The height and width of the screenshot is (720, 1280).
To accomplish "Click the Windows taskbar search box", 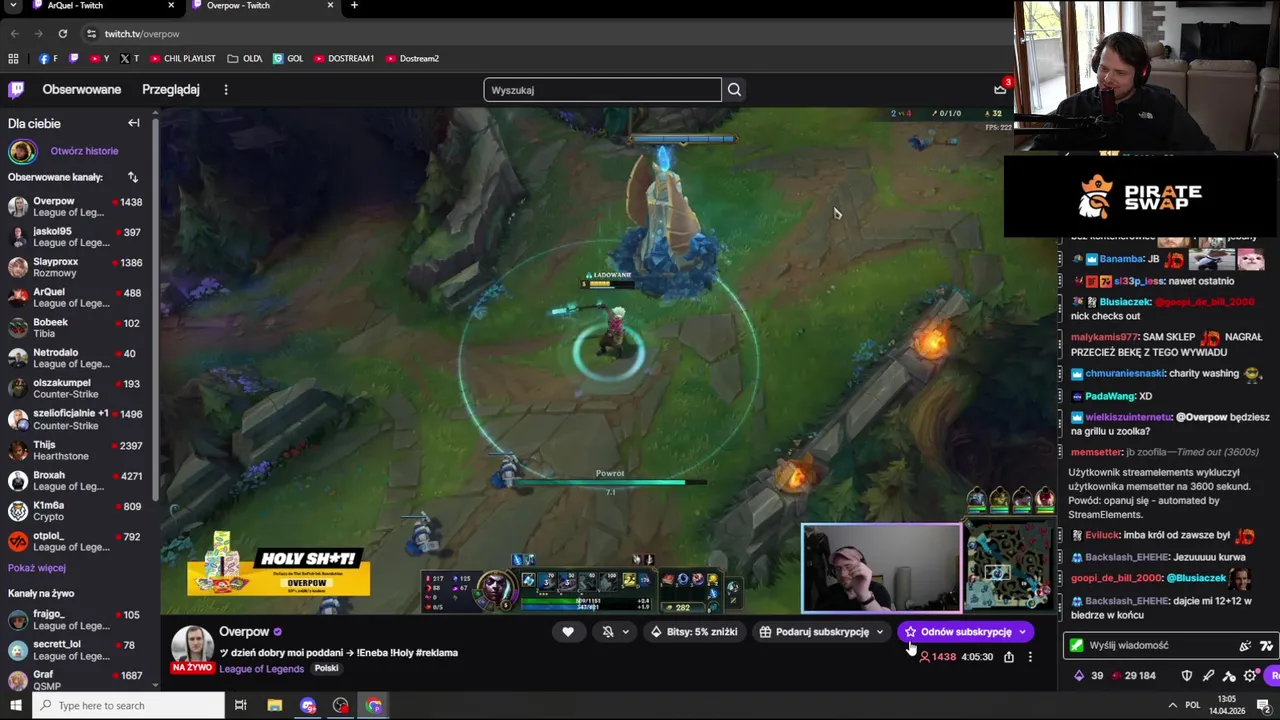I will pyautogui.click(x=129, y=705).
